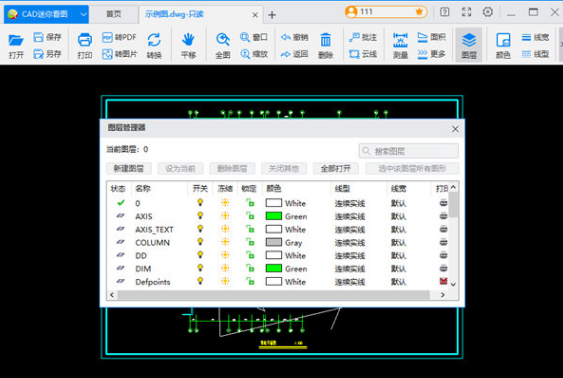Click the help question mark icon
Viewport: 563px width, 378px height.
pos(445,12)
